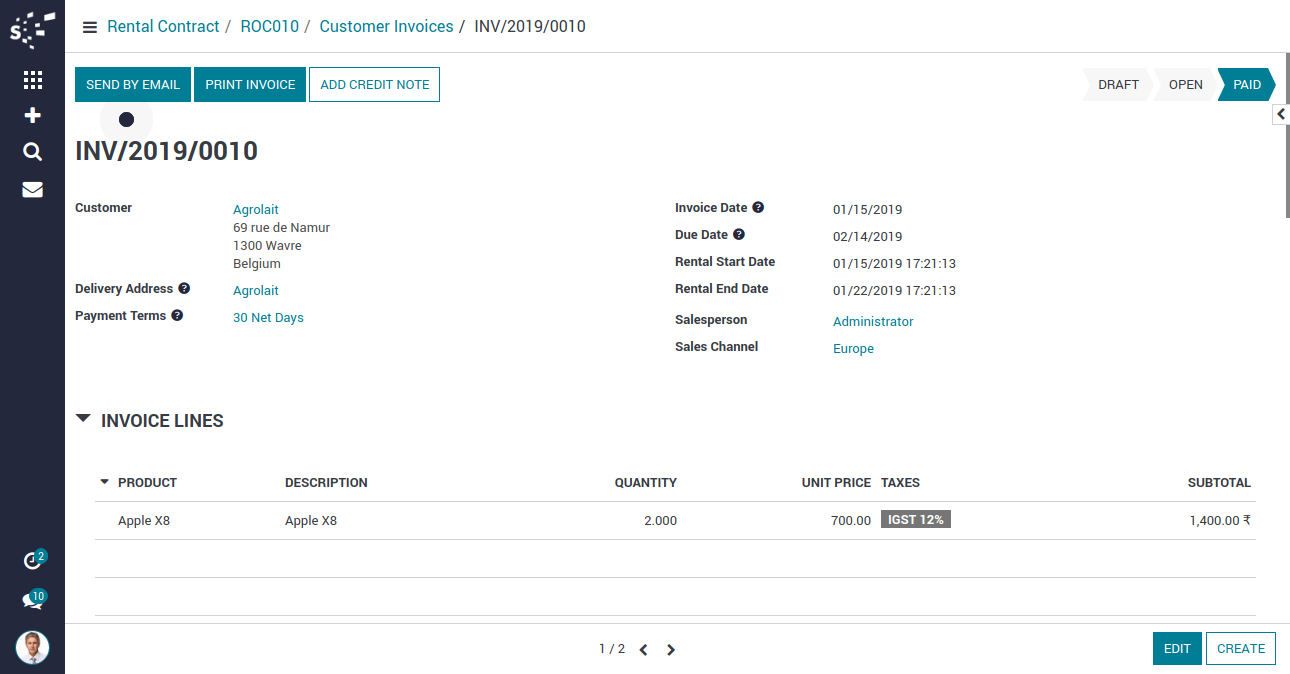This screenshot has width=1290, height=674.
Task: Click the IGST 12% tax tag
Action: pos(916,520)
